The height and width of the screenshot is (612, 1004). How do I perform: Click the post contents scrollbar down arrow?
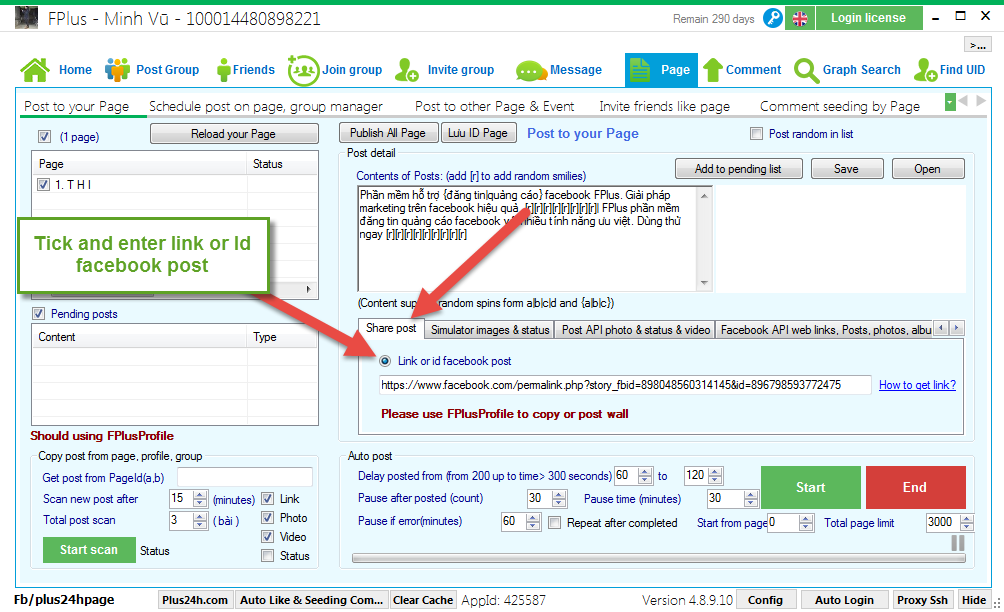[704, 283]
